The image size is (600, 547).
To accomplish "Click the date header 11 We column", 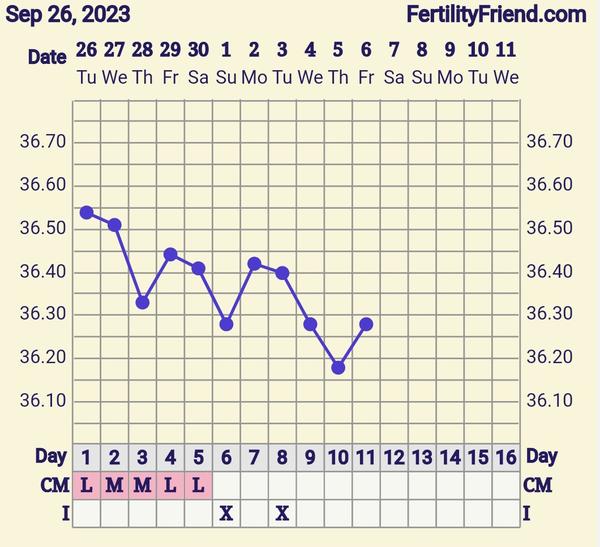I will (506, 62).
